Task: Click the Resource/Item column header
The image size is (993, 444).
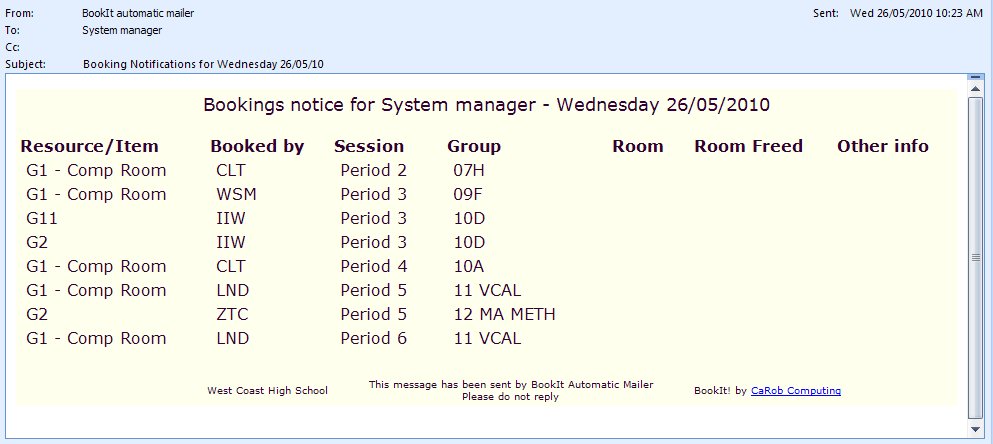Action: click(90, 146)
